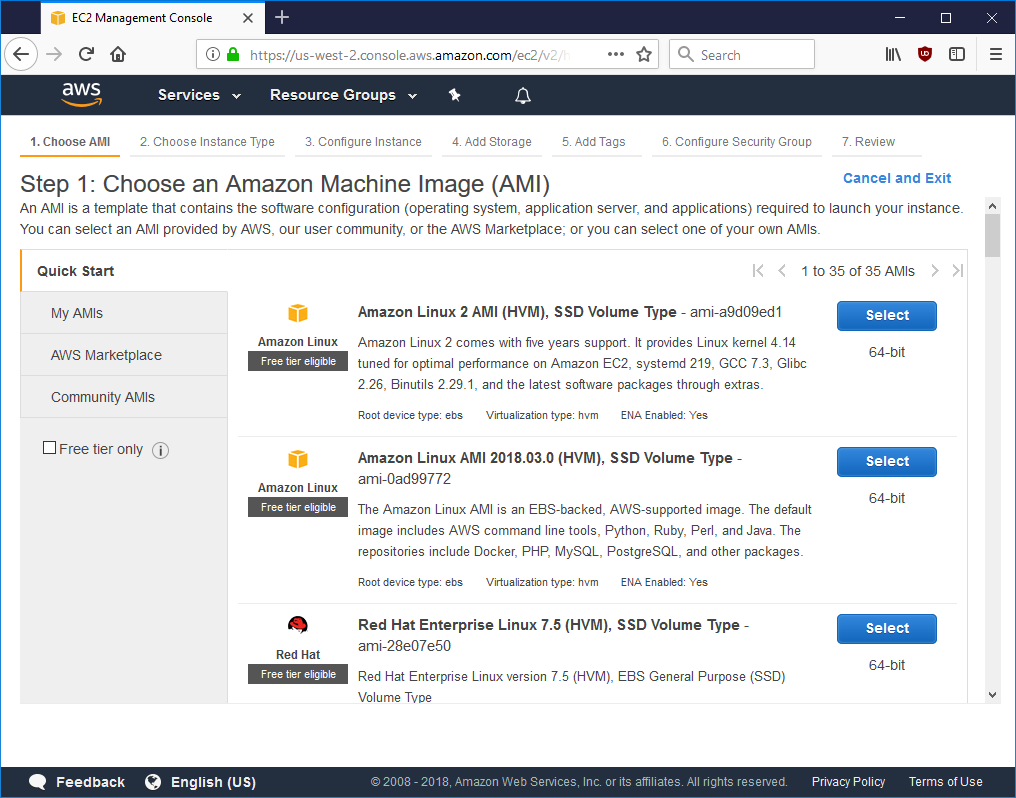Click Cancel and Exit link
1016x798 pixels.
tap(897, 178)
